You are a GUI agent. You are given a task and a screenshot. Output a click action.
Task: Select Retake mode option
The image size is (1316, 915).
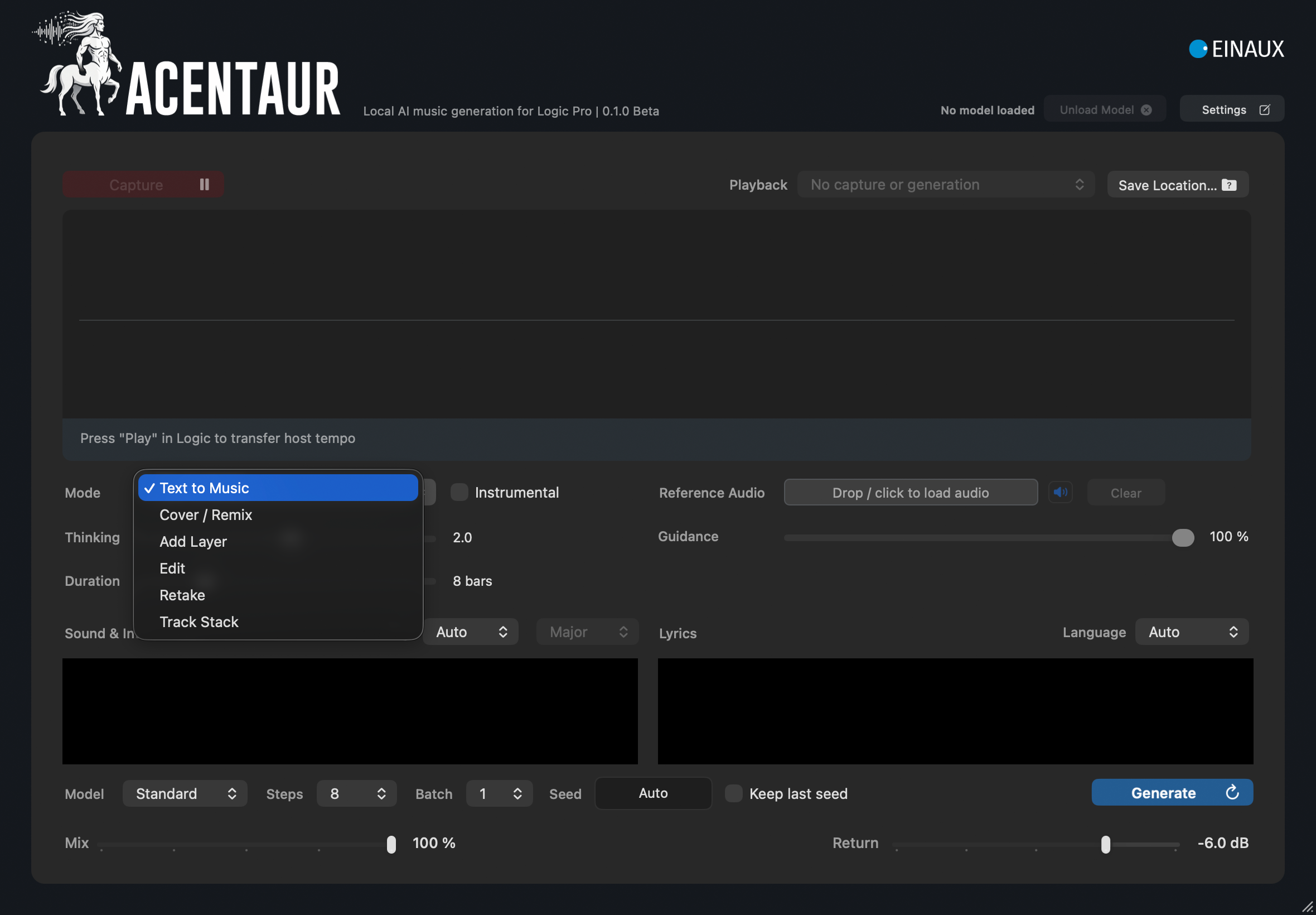coord(278,595)
